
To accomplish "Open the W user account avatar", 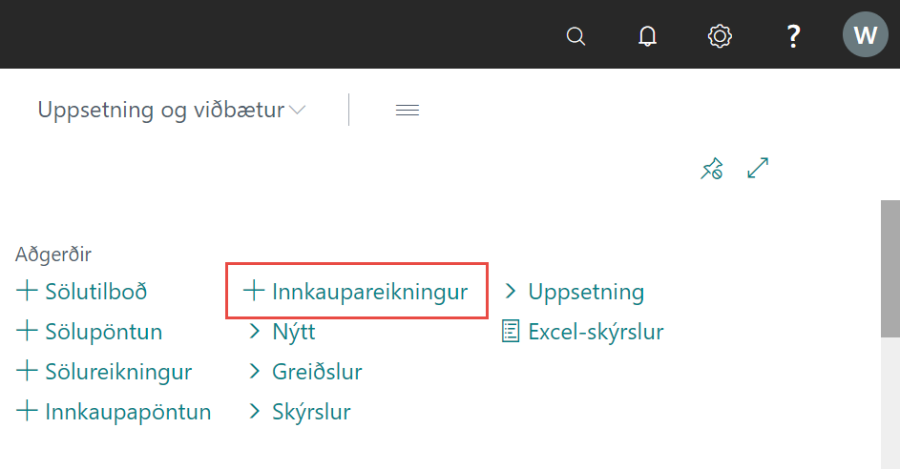I will 865,36.
